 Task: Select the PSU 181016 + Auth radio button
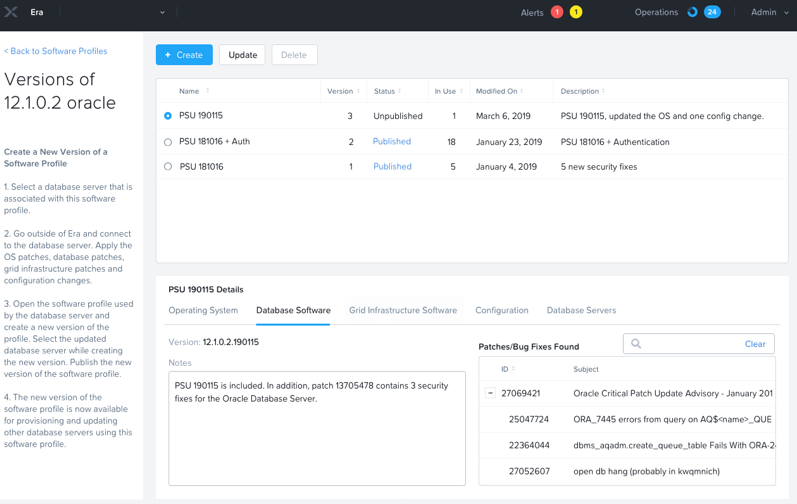point(168,142)
